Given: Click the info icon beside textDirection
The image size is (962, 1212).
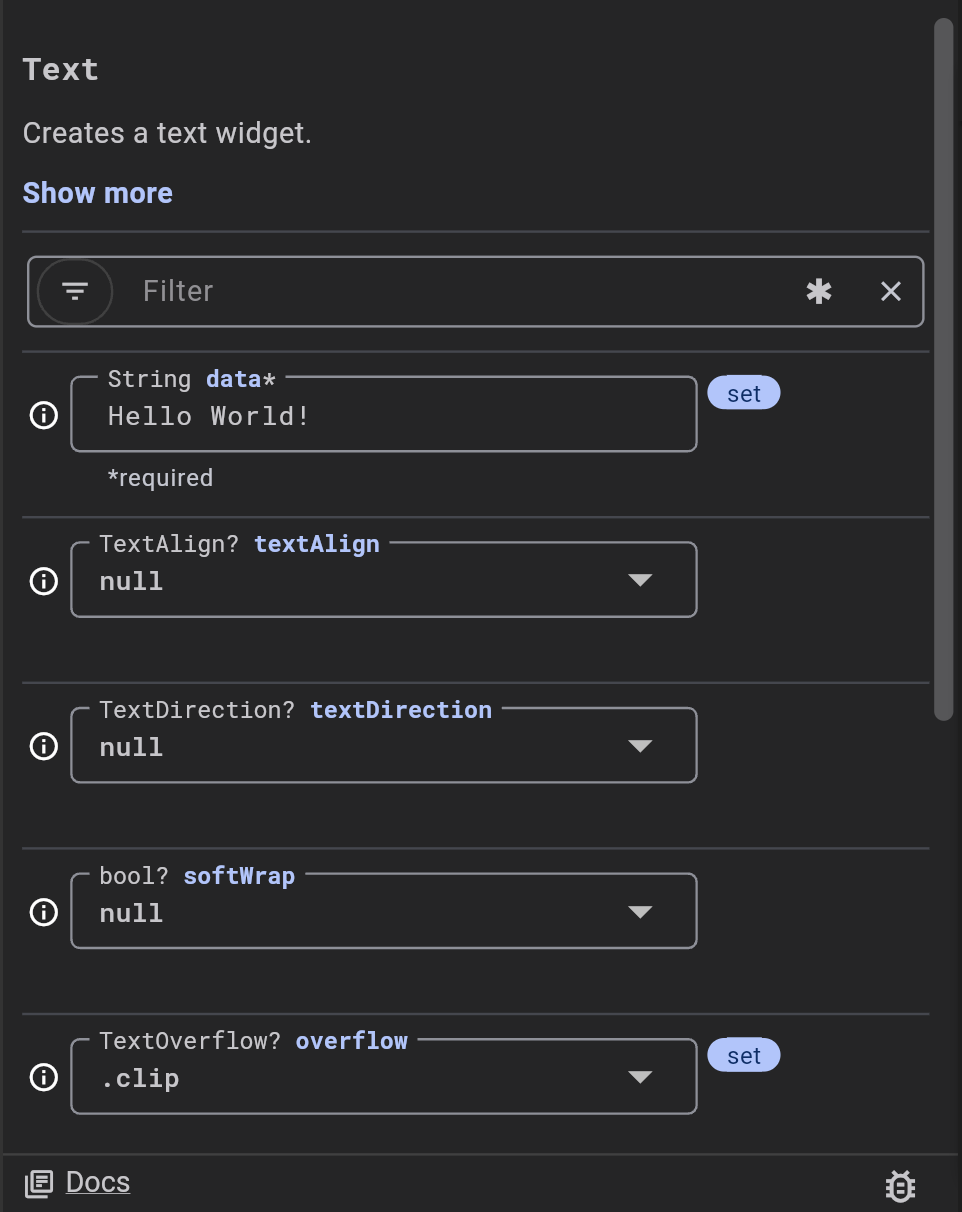Looking at the screenshot, I should pyautogui.click(x=43, y=746).
